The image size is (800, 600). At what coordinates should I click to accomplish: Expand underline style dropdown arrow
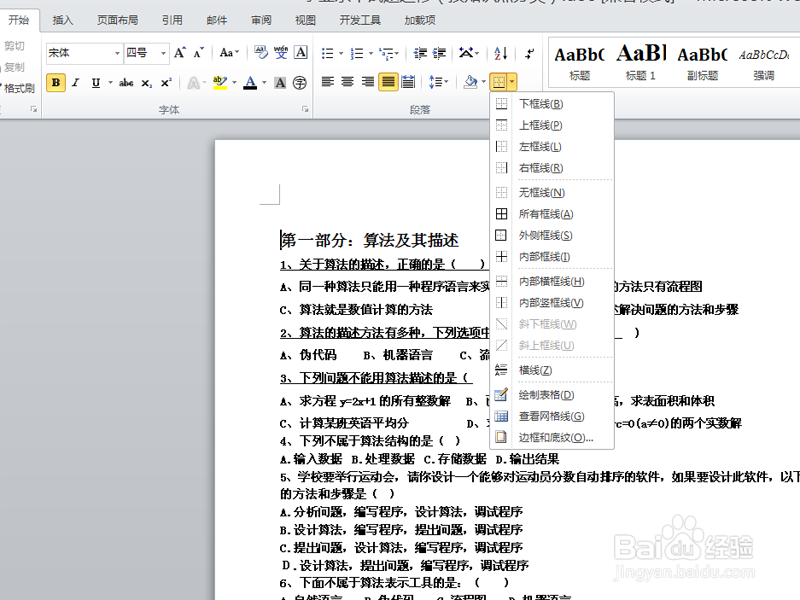click(110, 83)
